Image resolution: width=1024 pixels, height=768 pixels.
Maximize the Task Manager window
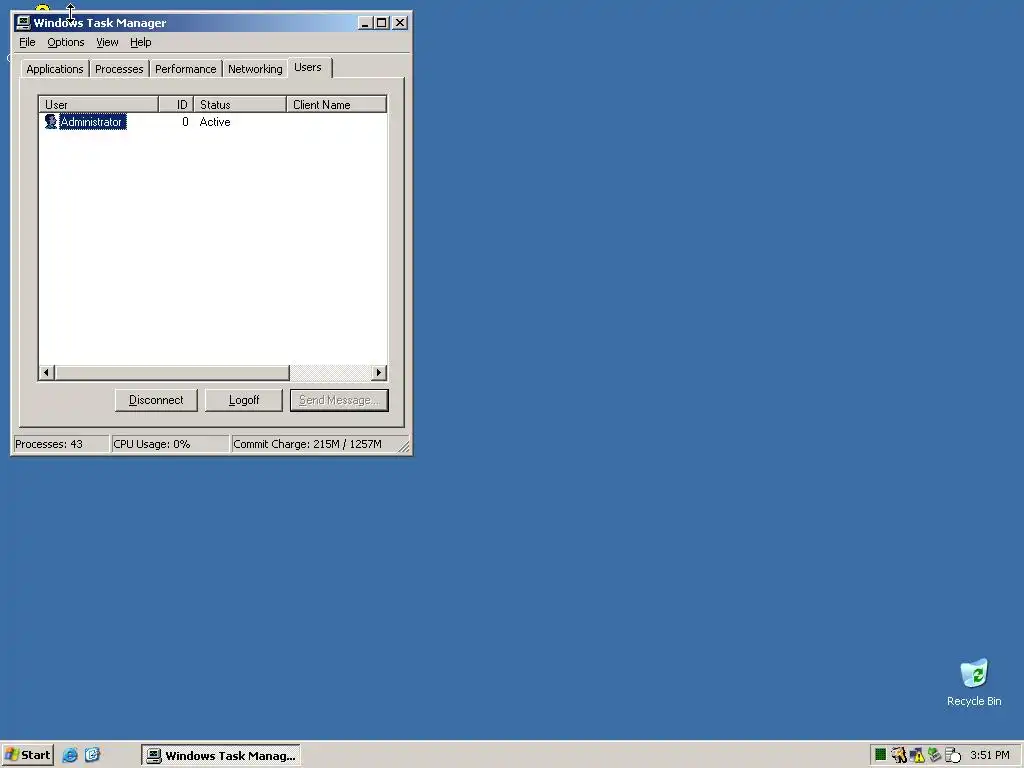[382, 23]
